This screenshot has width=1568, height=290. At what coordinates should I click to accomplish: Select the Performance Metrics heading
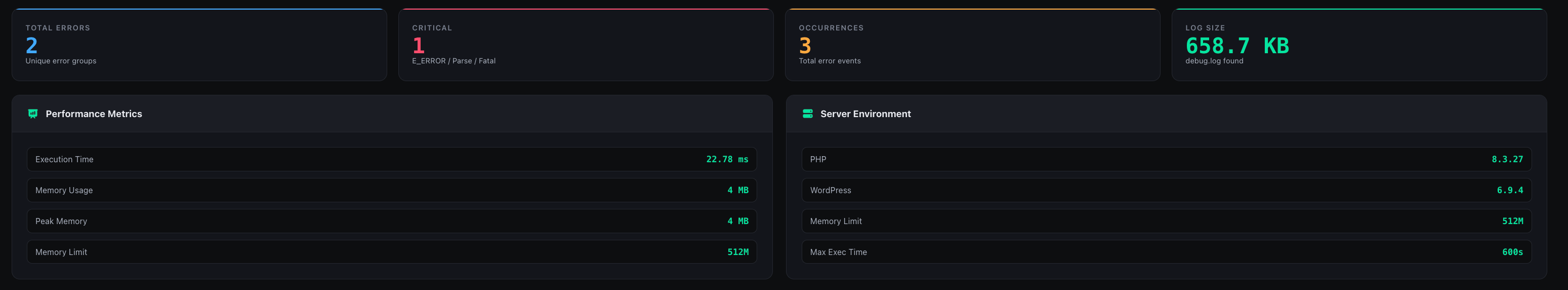[x=94, y=114]
